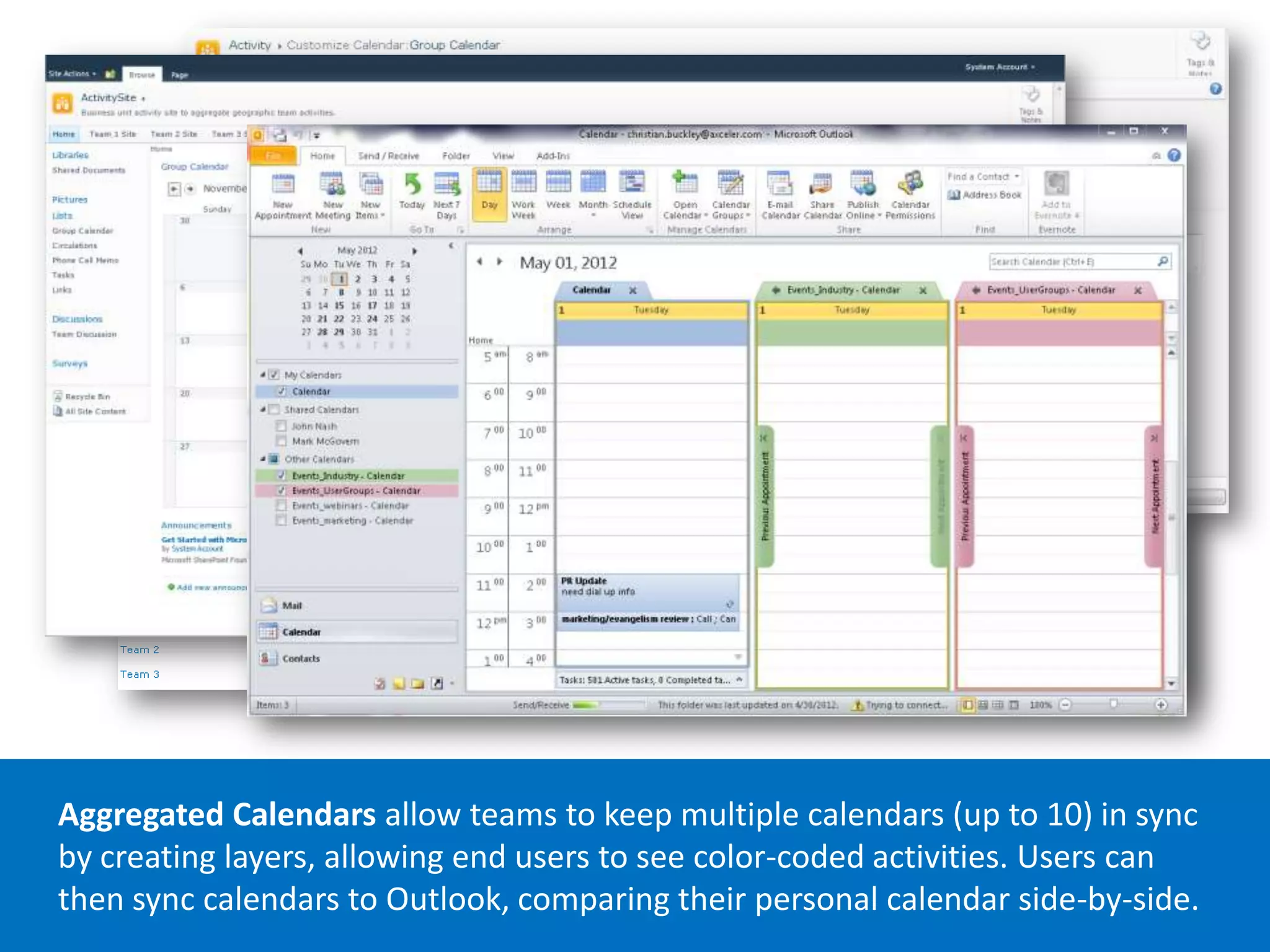Switch to Schedule View
1270x952 pixels.
[x=632, y=196]
